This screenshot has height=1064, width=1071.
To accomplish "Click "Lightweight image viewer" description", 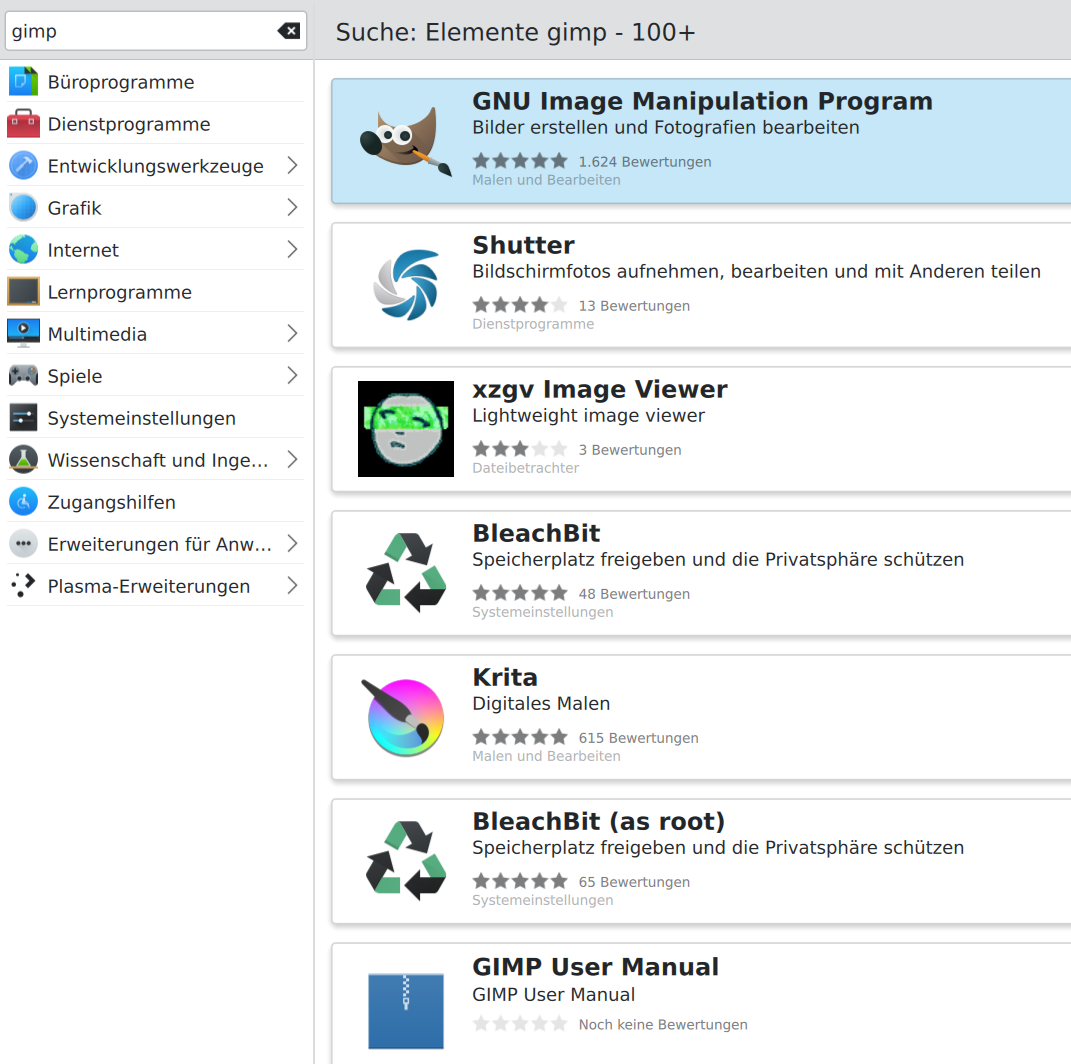I will [588, 415].
